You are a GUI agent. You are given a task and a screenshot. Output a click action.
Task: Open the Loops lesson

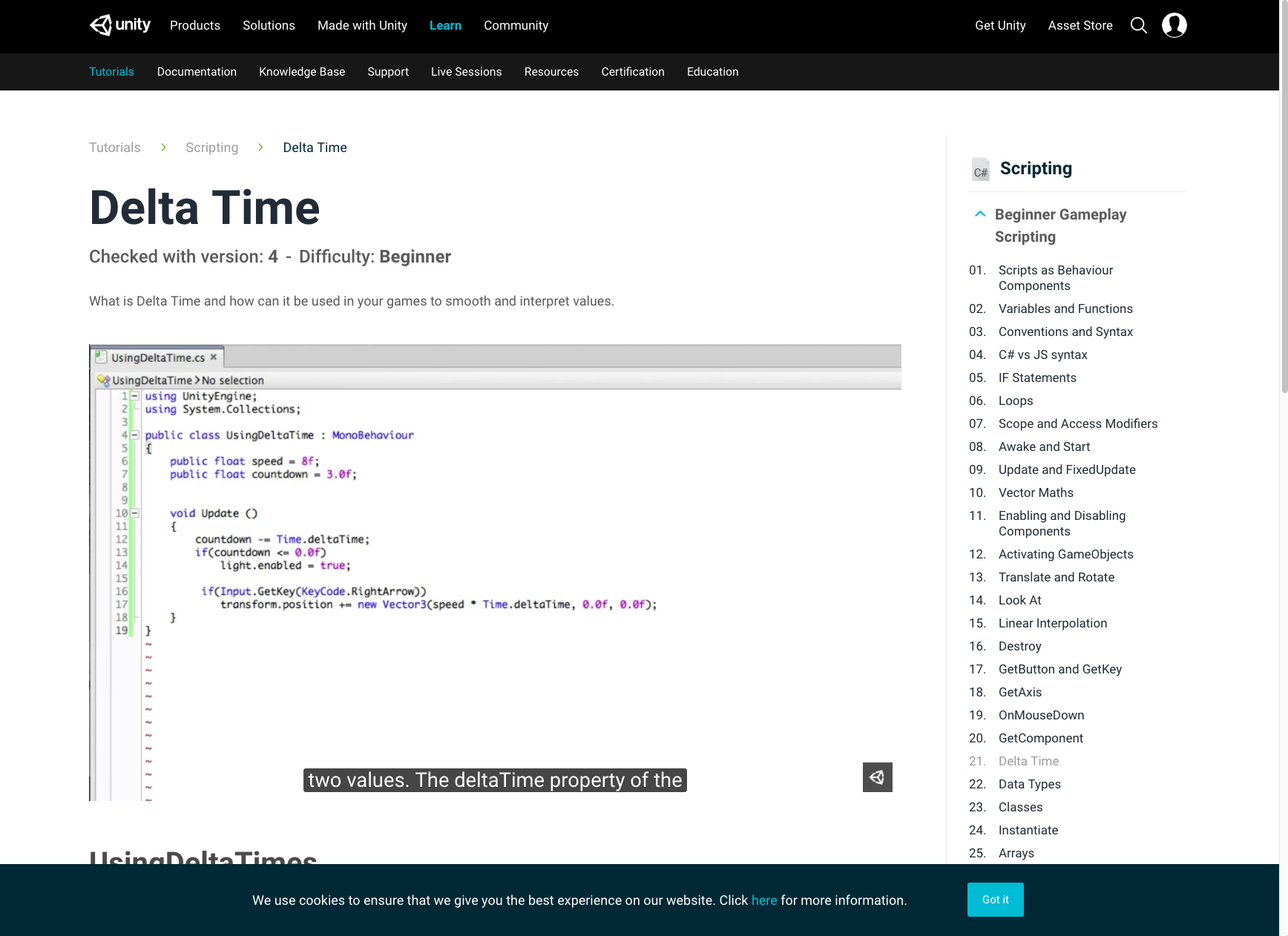pyautogui.click(x=1016, y=401)
